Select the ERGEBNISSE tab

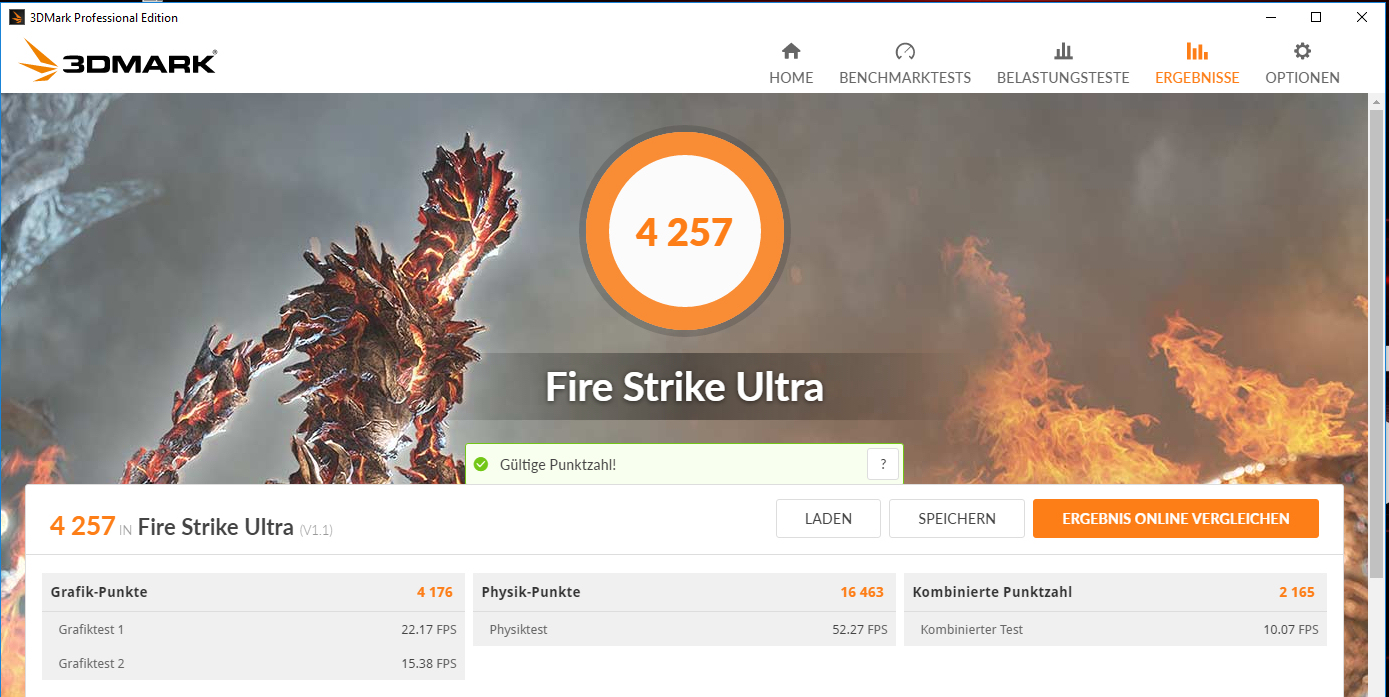point(1197,63)
